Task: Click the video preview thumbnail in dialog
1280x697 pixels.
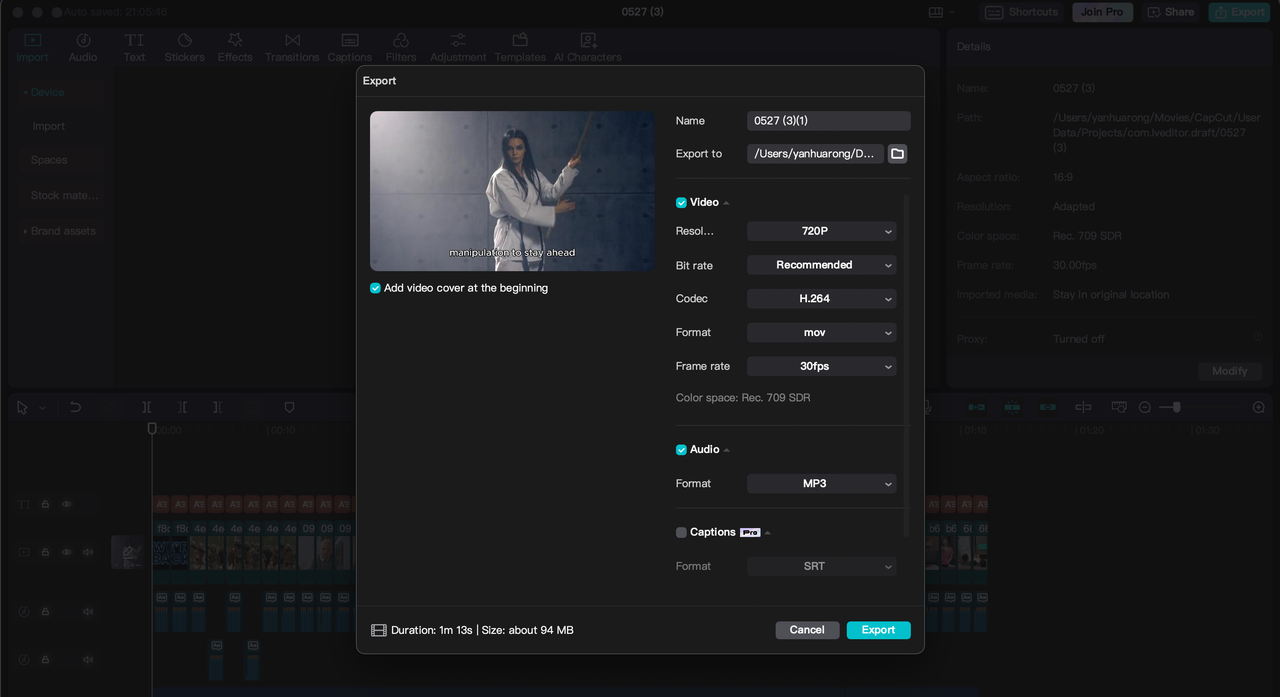Action: [512, 191]
